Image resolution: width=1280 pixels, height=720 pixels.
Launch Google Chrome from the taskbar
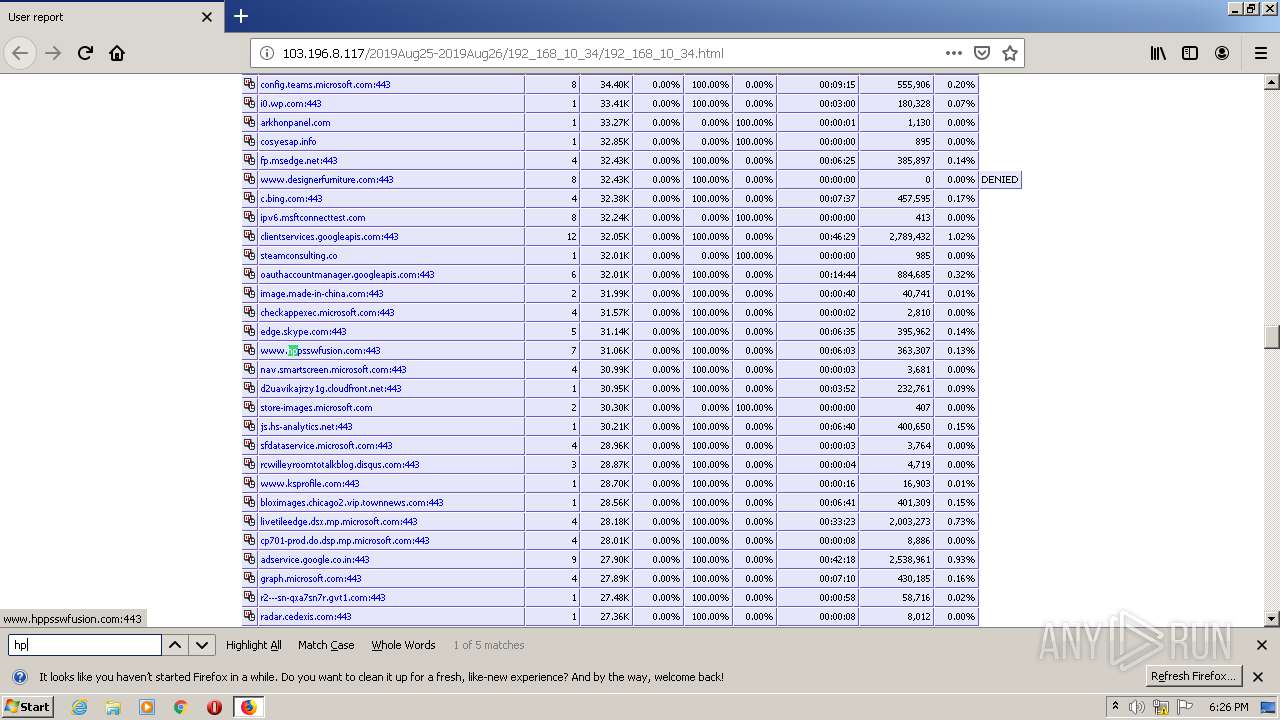[181, 707]
